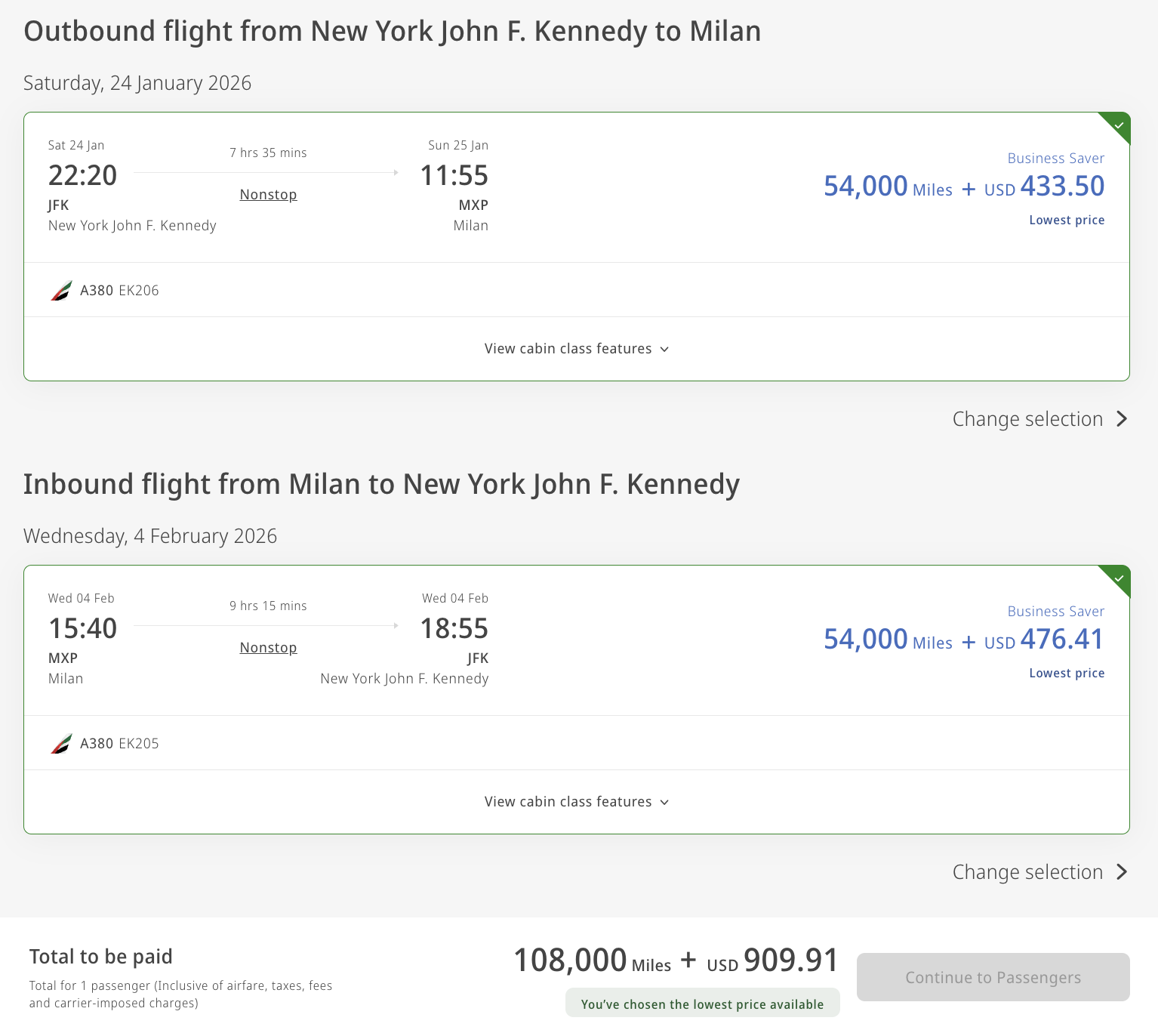This screenshot has height=1036, width=1158.
Task: Change selection for the outbound flight
Action: (1027, 419)
